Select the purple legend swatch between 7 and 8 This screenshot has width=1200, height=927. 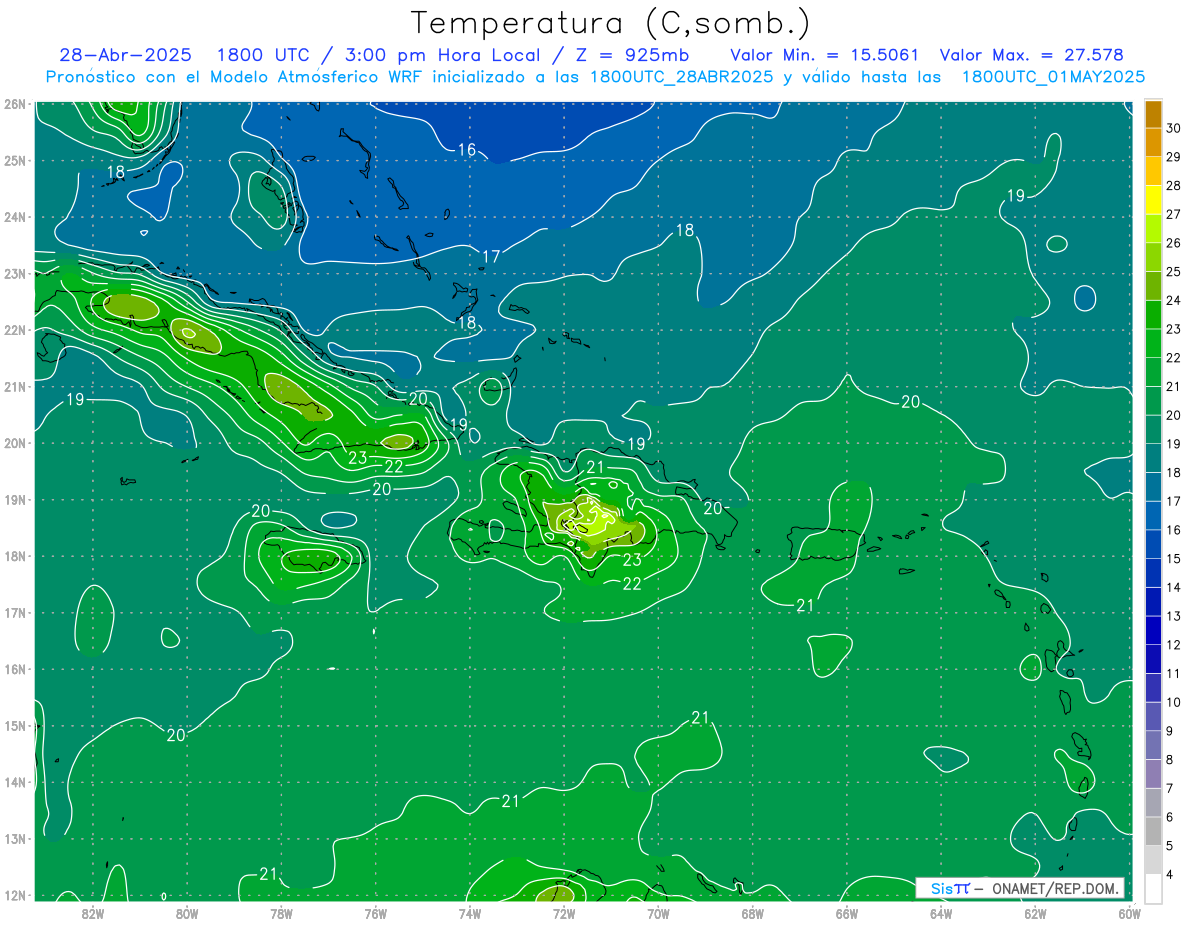point(1153,773)
